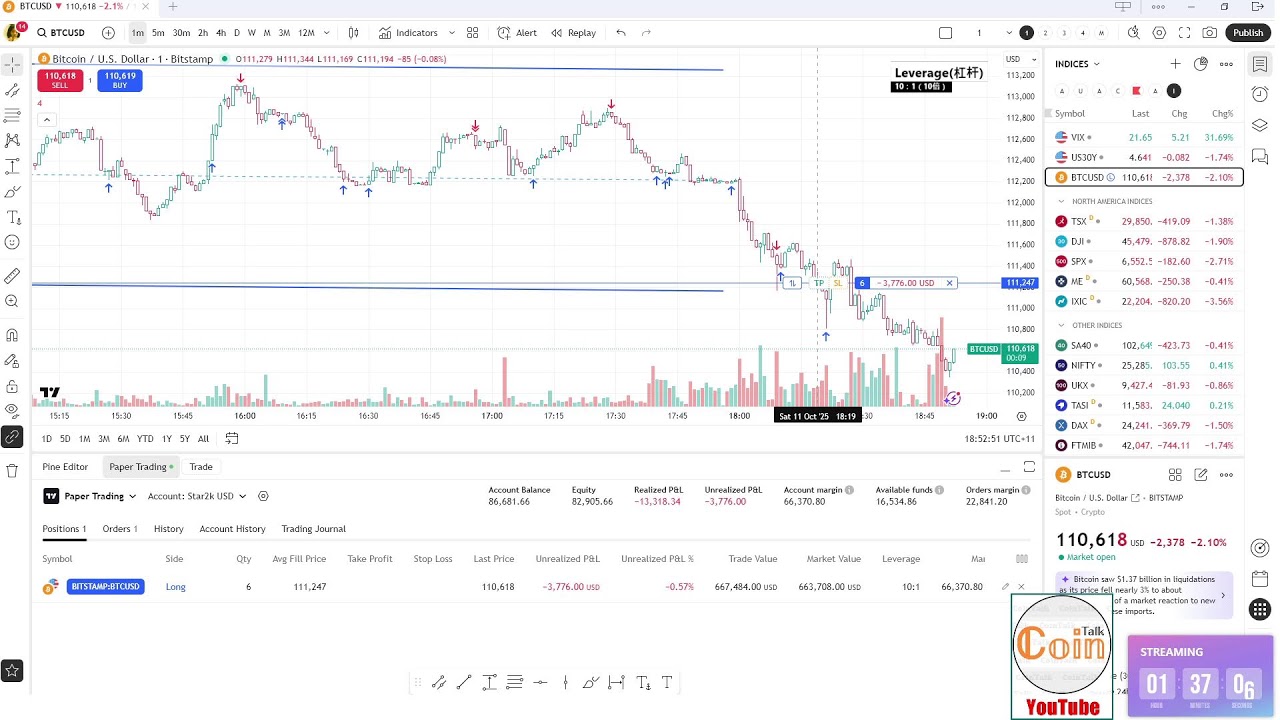1280x720 pixels.
Task: Click the BITSTAMP:BTCUSD position symbol
Action: 105,587
